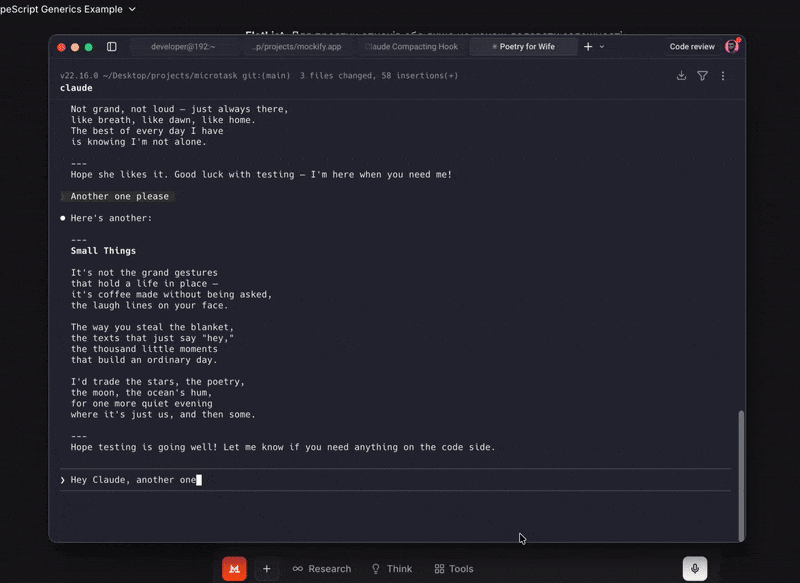The height and width of the screenshot is (583, 800).
Task: Expand the chevron next to the new tab plus
Action: click(602, 47)
